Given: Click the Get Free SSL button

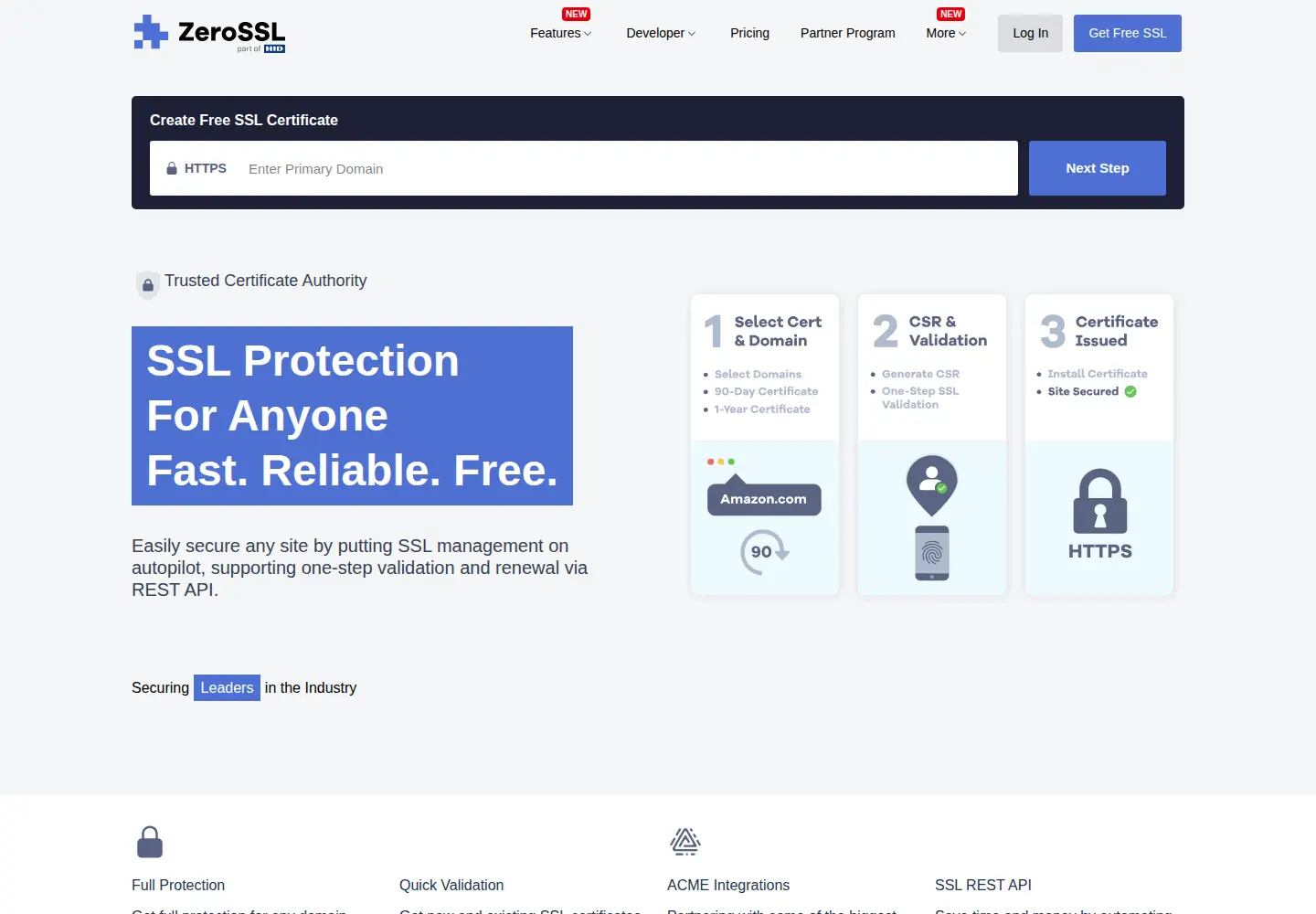Looking at the screenshot, I should [1128, 33].
